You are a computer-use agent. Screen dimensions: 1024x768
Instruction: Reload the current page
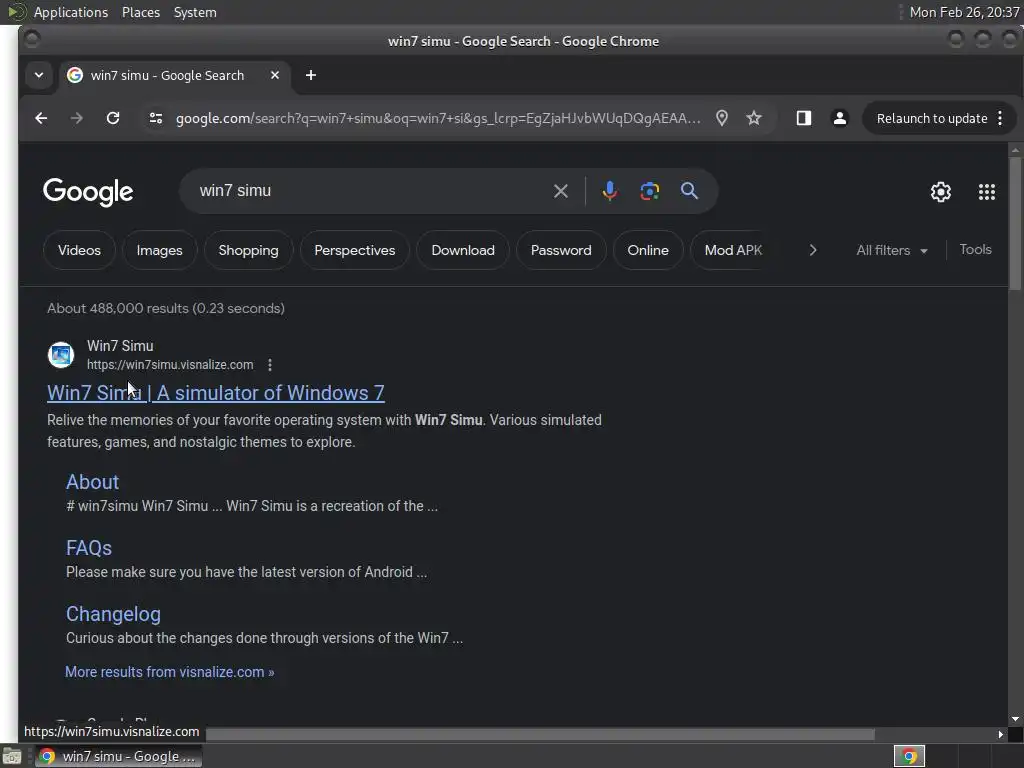(x=113, y=118)
